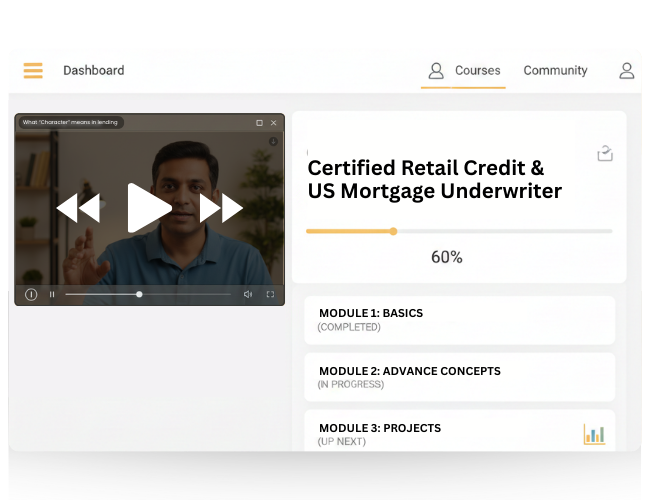Open the hamburger menu
The height and width of the screenshot is (500, 650).
click(33, 71)
